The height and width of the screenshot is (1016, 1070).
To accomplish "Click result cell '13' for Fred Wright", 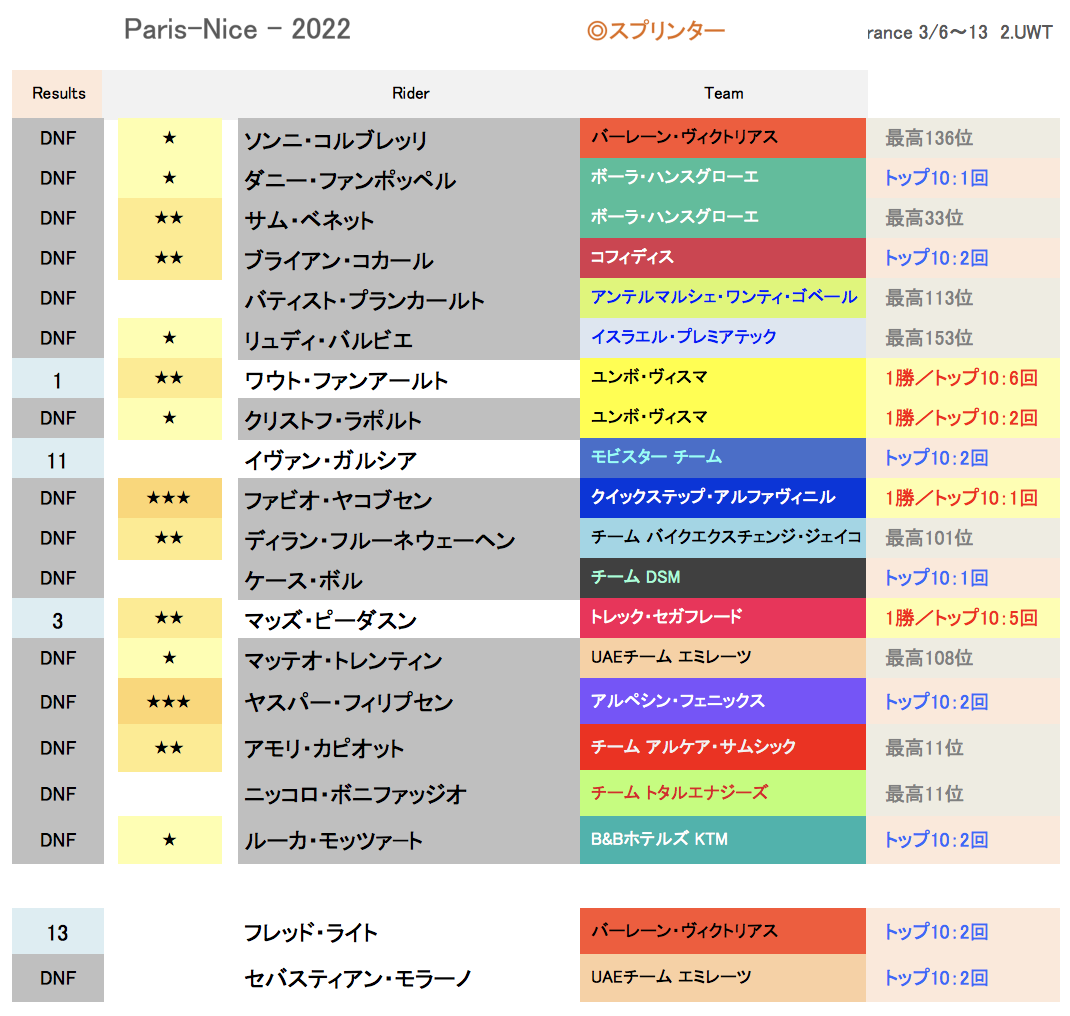I will point(58,931).
